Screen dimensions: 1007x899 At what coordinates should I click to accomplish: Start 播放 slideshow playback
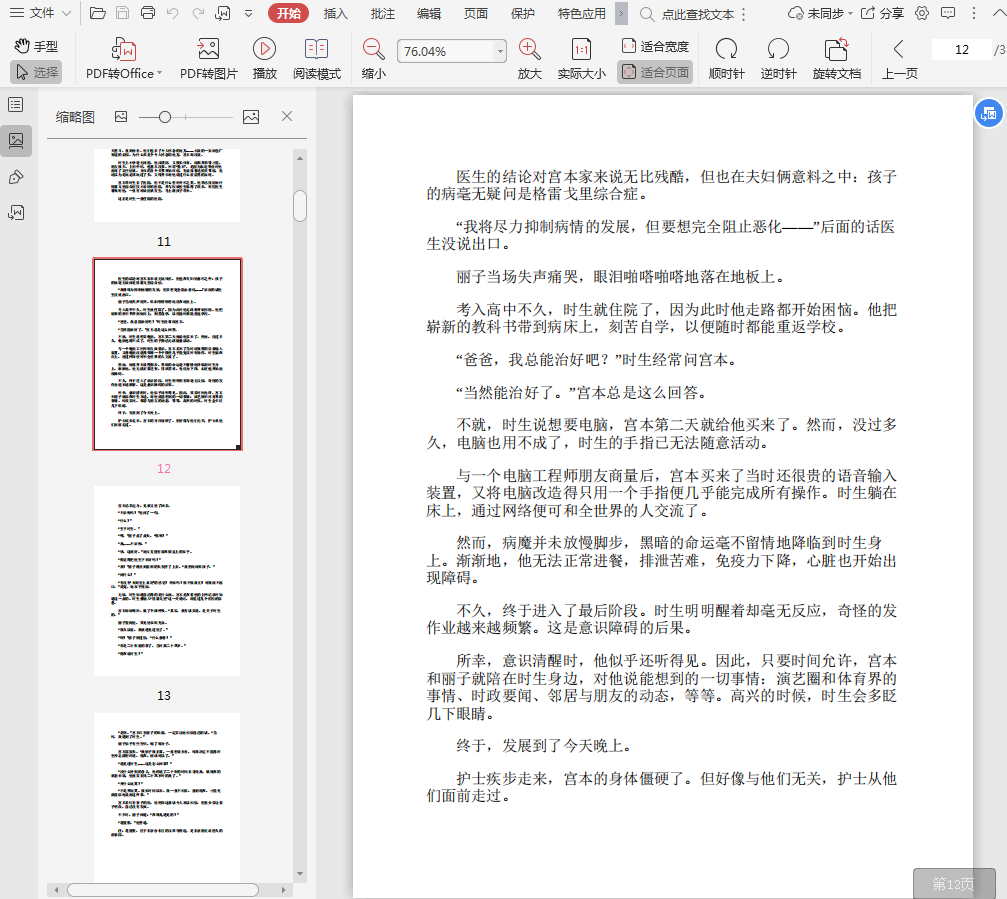tap(265, 58)
